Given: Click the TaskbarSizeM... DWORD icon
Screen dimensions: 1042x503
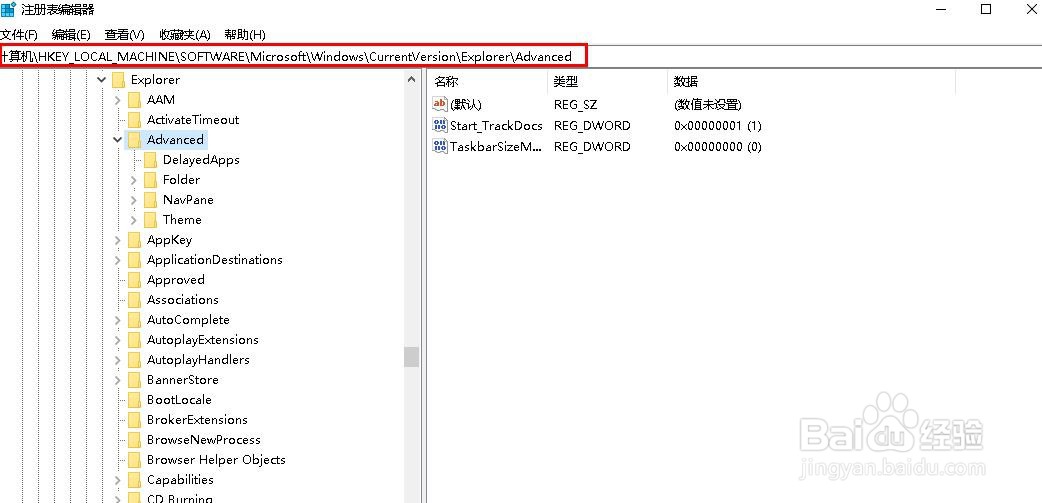Looking at the screenshot, I should point(440,146).
